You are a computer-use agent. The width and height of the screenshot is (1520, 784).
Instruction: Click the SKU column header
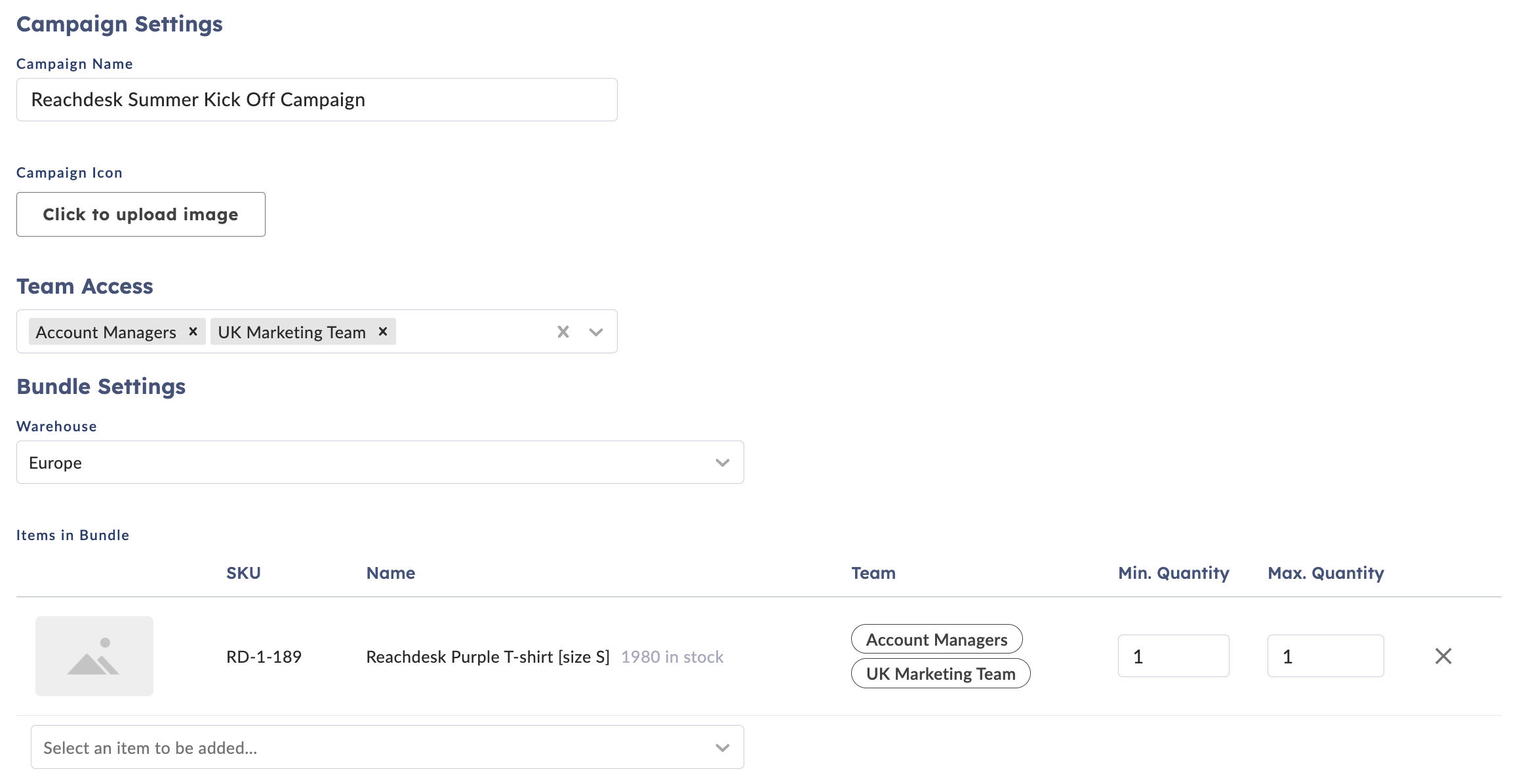coord(243,573)
